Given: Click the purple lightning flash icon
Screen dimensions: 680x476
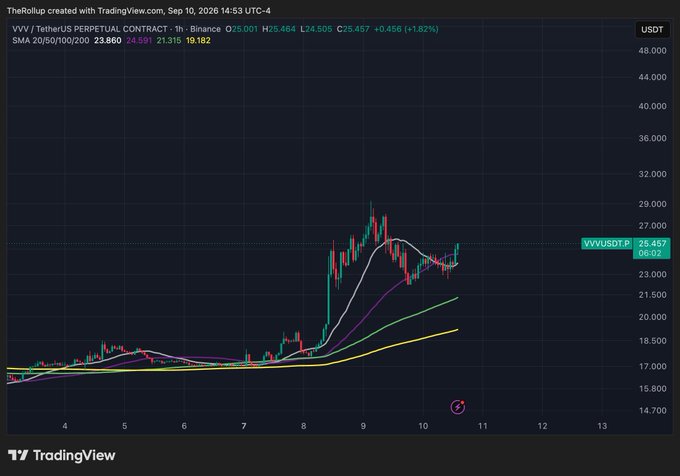Looking at the screenshot, I should pos(458,407).
